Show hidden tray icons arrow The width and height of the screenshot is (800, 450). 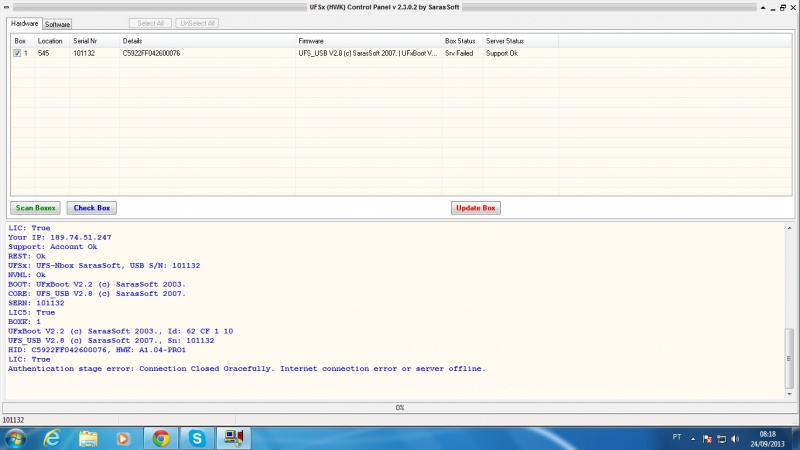(x=693, y=439)
